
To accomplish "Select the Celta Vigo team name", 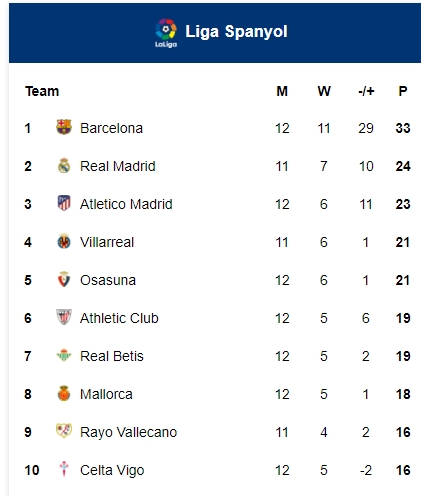I will click(112, 470).
